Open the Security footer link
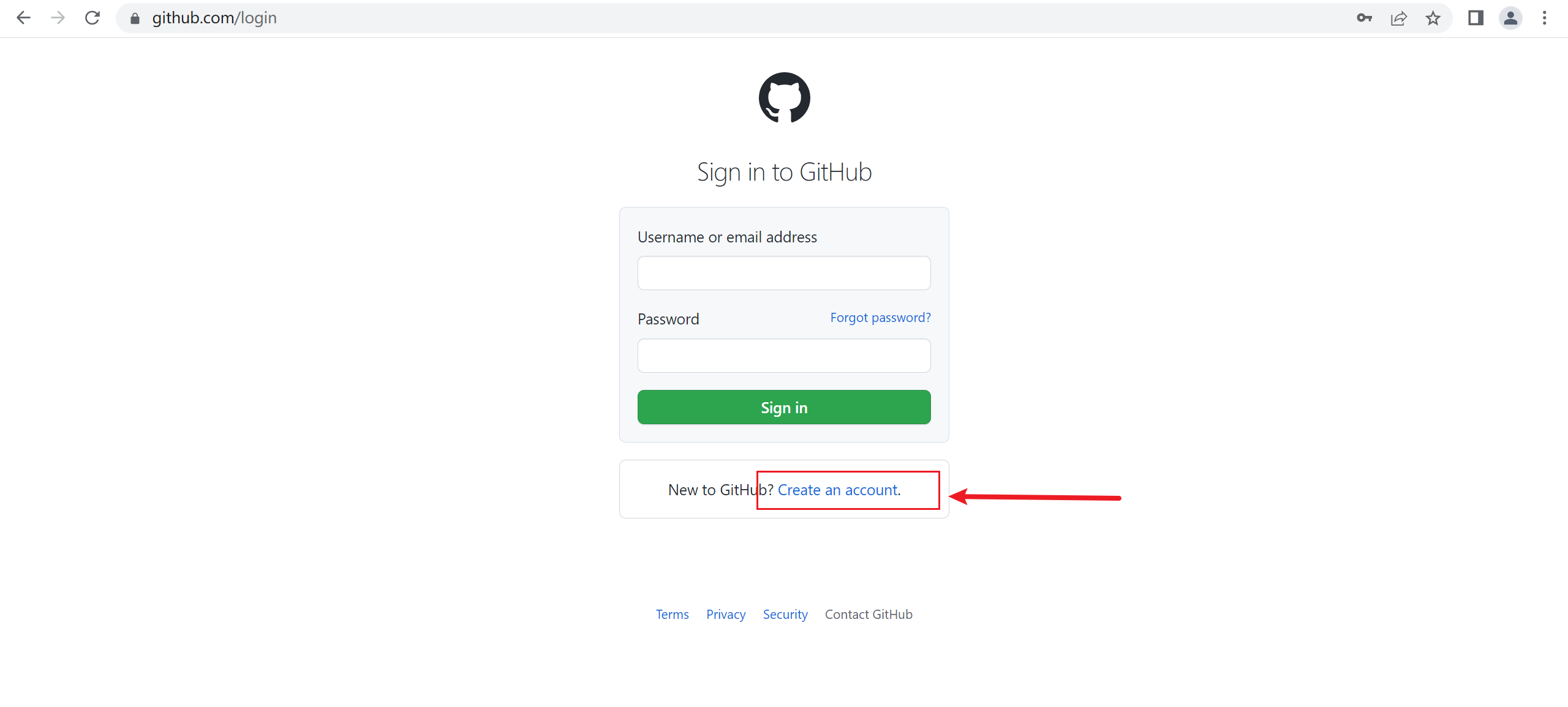 pyautogui.click(x=785, y=615)
